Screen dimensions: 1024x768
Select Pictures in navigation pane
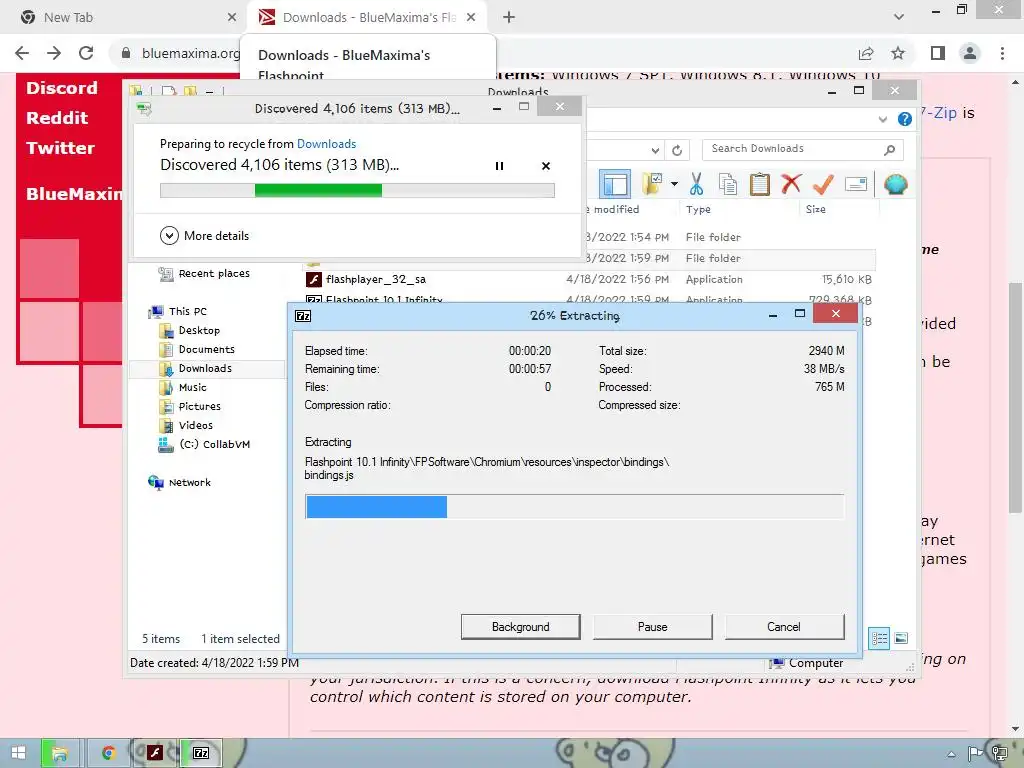point(189,406)
